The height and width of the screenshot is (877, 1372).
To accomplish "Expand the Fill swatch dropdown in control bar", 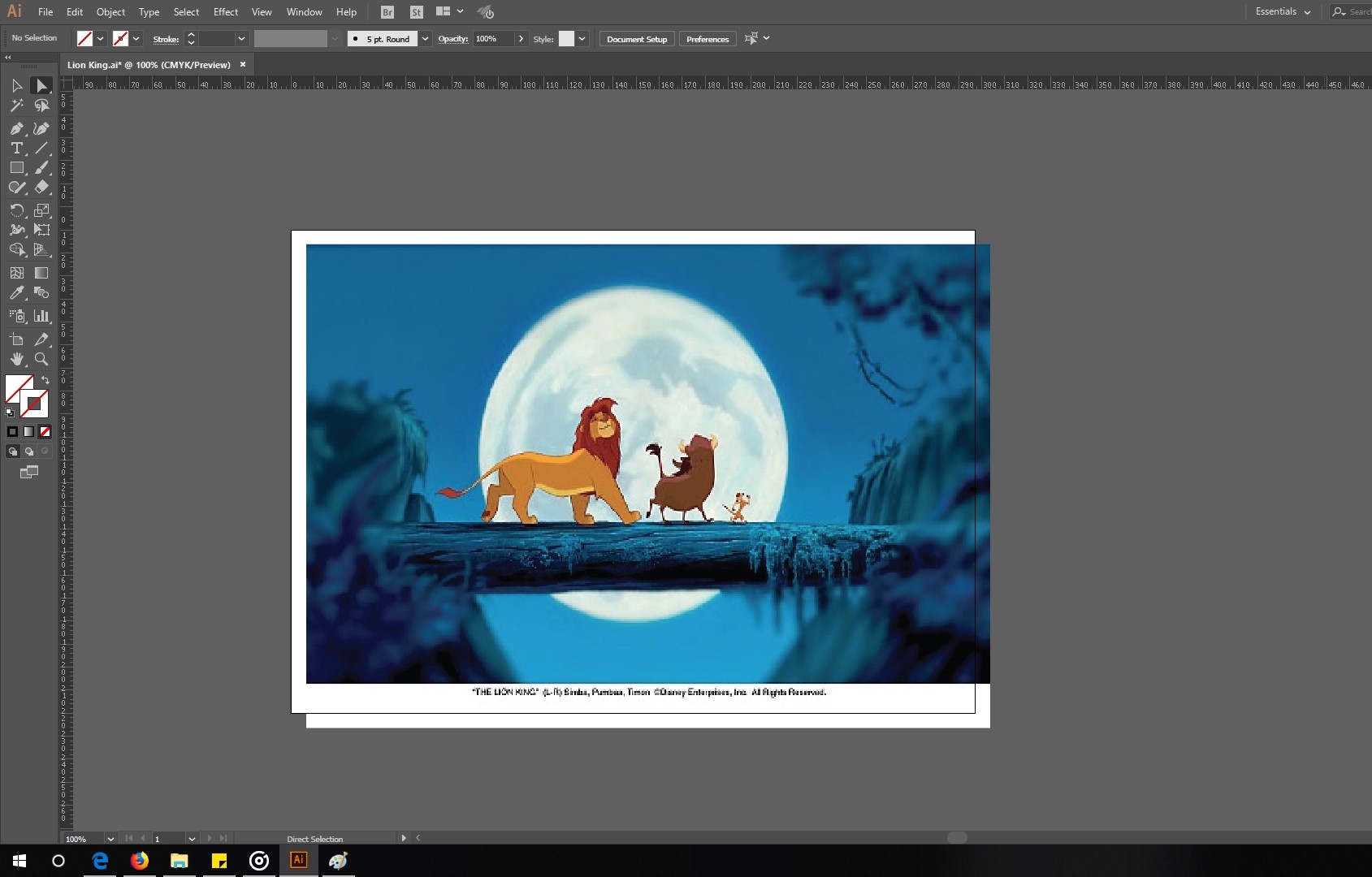I will tap(100, 39).
